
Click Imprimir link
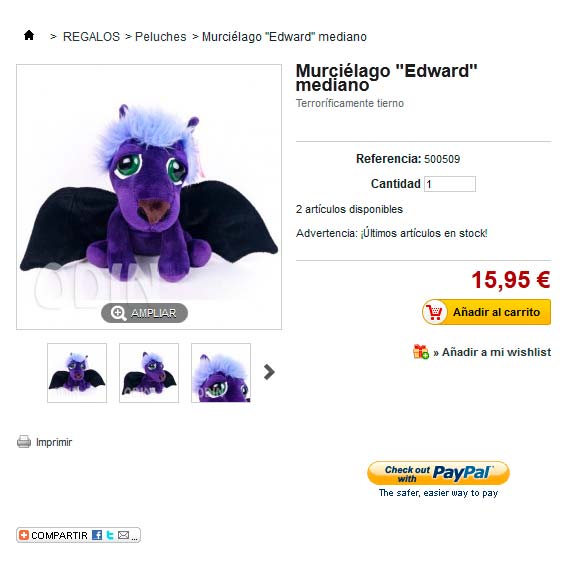coord(54,442)
